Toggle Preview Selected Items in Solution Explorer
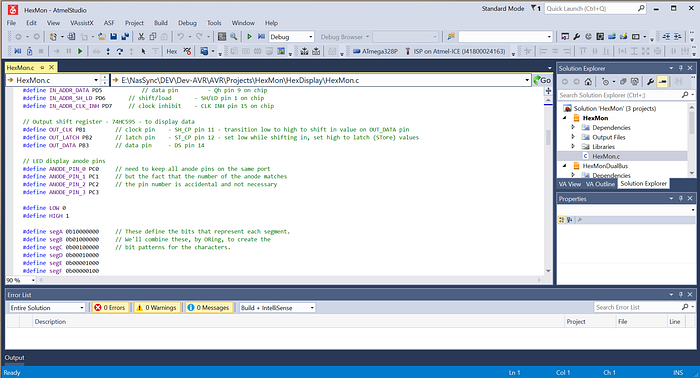This screenshot has width=700, height=378. coord(662,82)
